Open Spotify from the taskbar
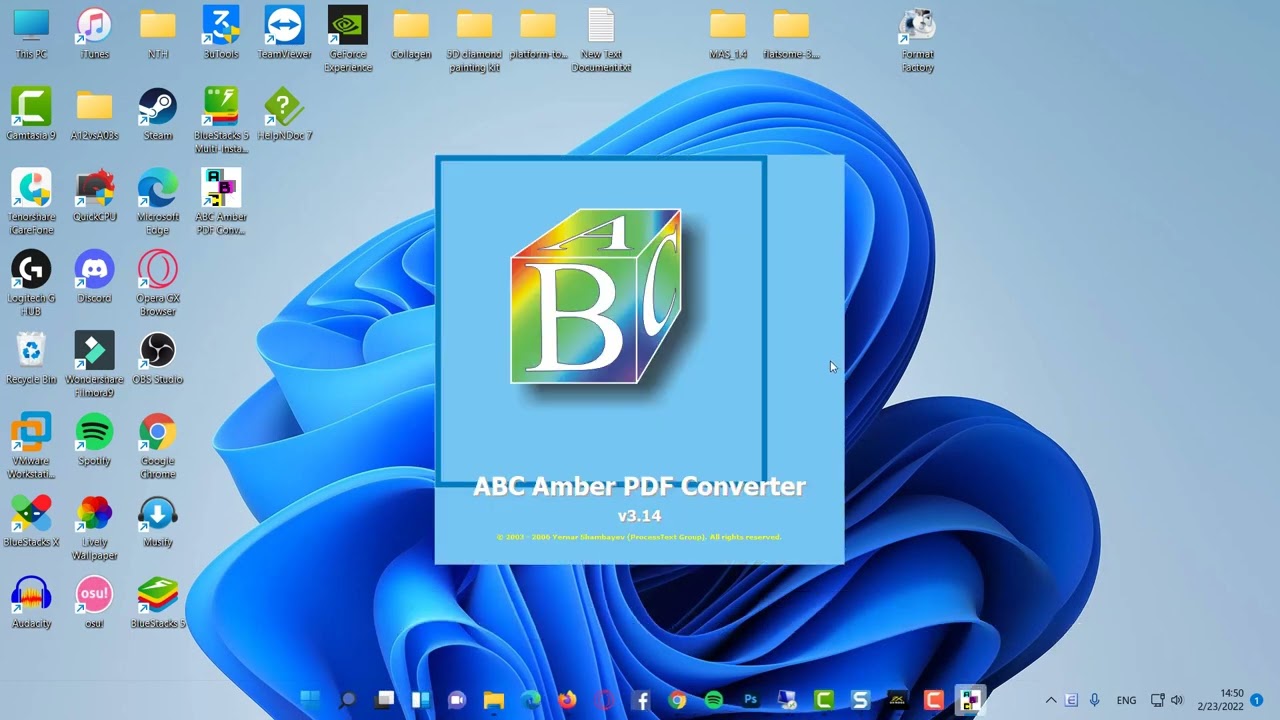This screenshot has width=1280, height=720. (714, 700)
